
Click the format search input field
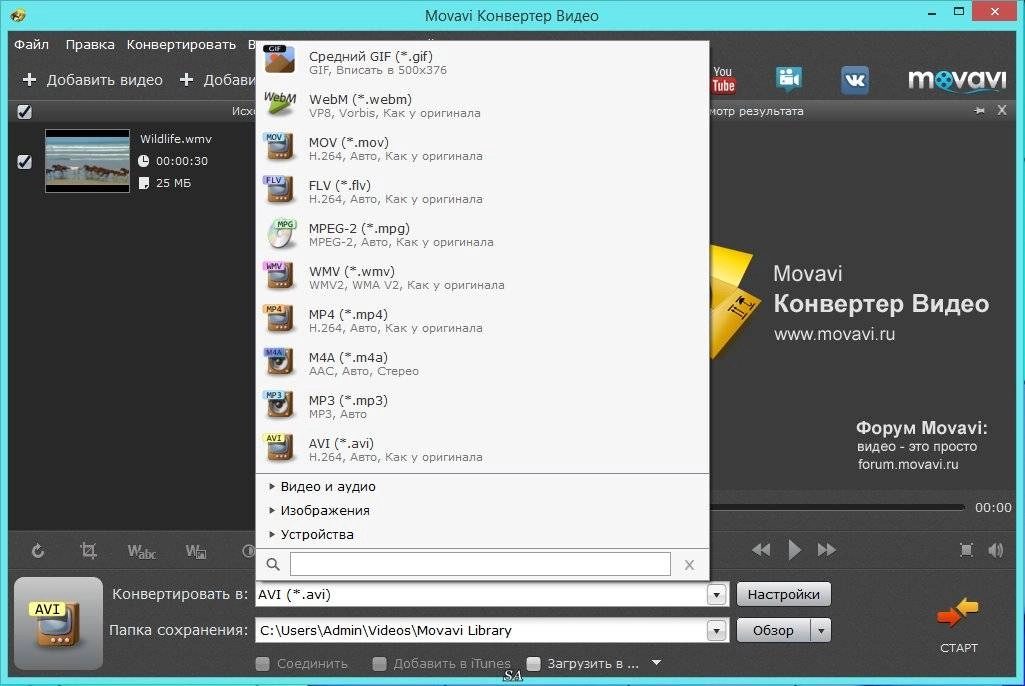[x=480, y=564]
